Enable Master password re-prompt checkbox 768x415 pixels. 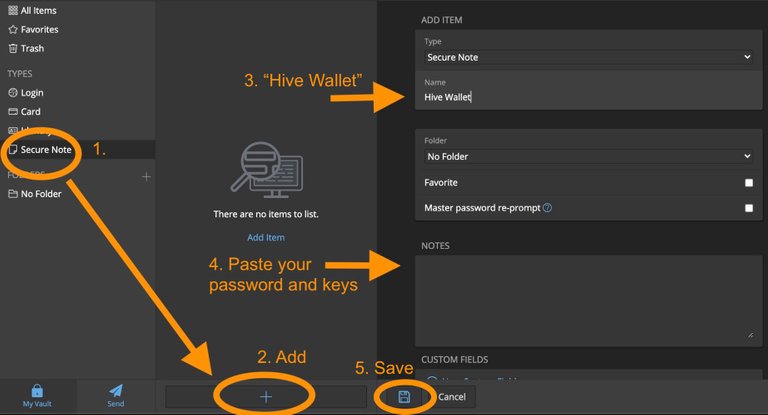click(749, 208)
